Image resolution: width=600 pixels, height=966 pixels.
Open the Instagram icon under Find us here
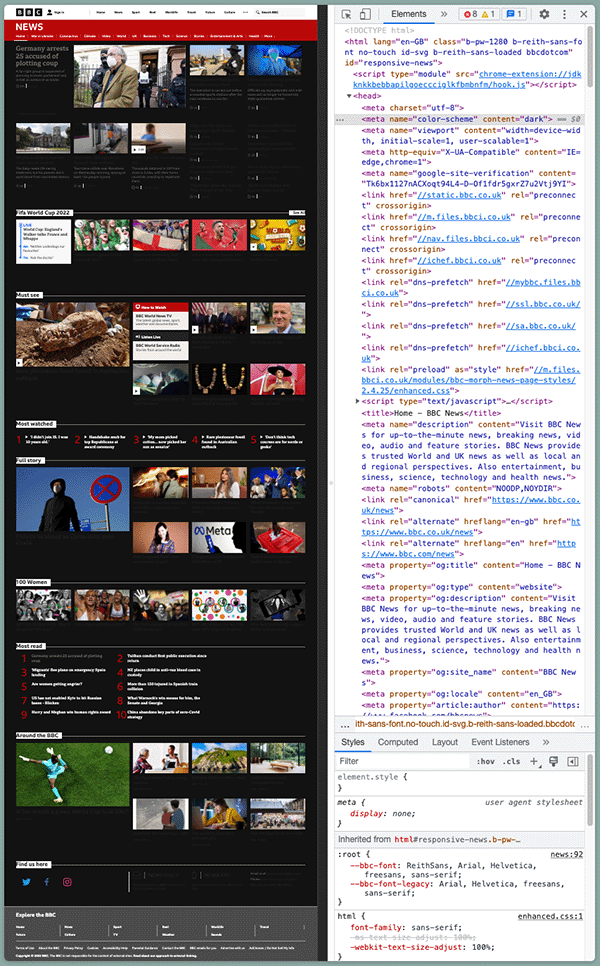click(67, 882)
